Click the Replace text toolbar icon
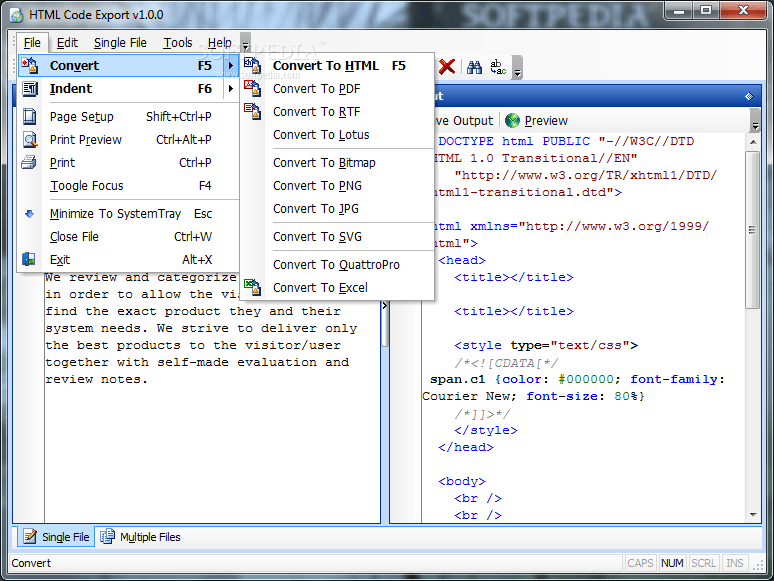The image size is (774, 581). pyautogui.click(x=498, y=67)
